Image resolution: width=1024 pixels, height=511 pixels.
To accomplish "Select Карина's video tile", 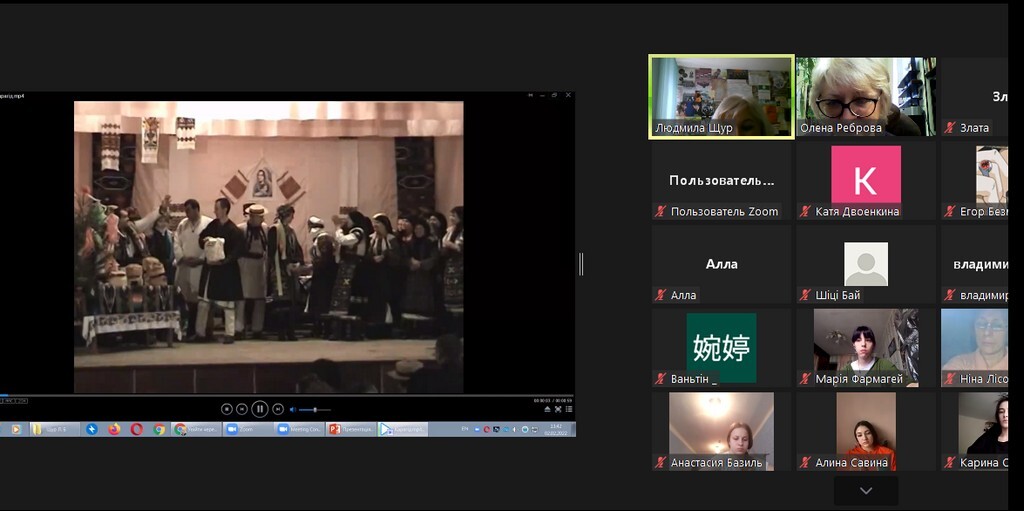I will (x=974, y=431).
